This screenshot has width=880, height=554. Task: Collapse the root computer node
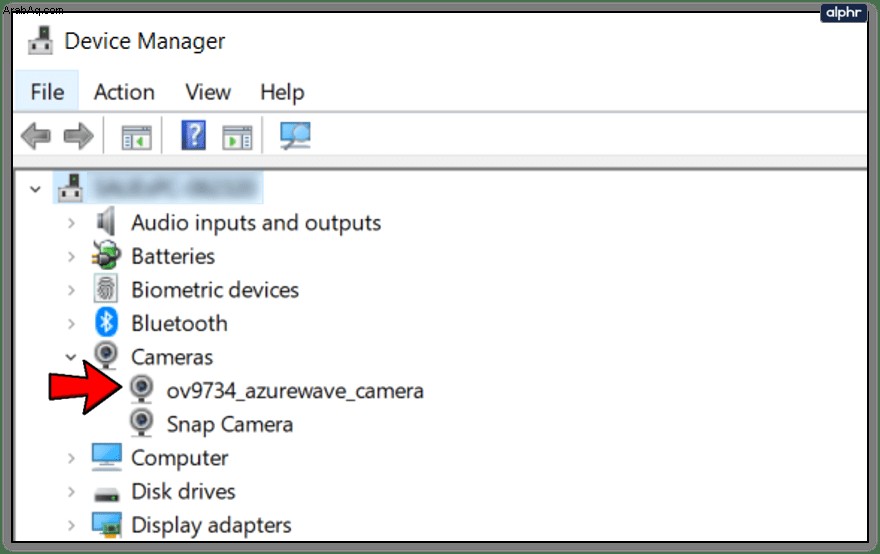coord(35,189)
